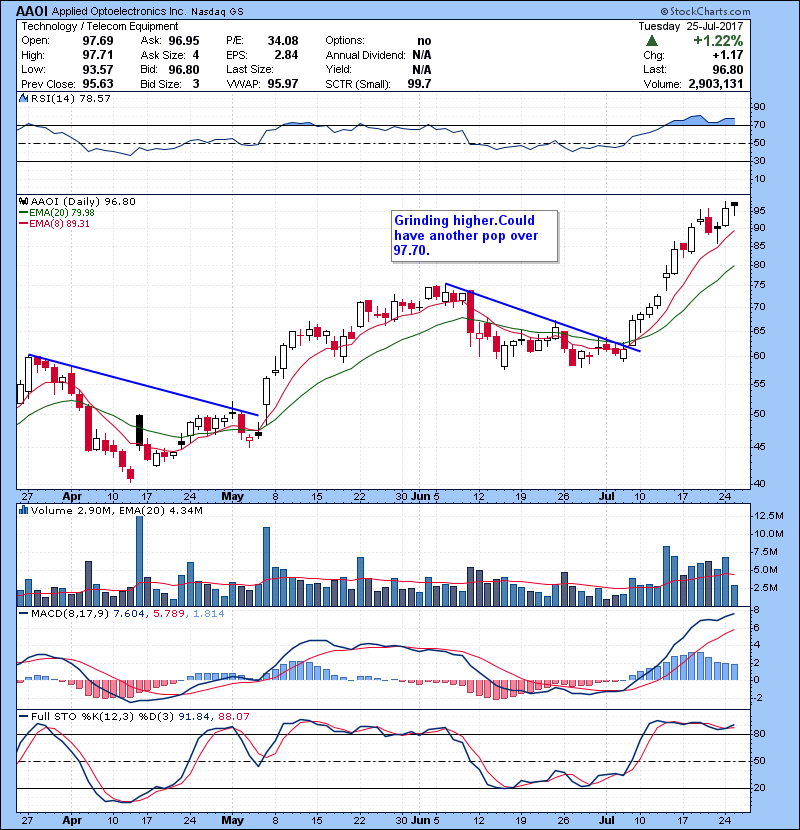Click the date Tuesday 25-Jul-2017
This screenshot has width=800, height=830.
690,26
